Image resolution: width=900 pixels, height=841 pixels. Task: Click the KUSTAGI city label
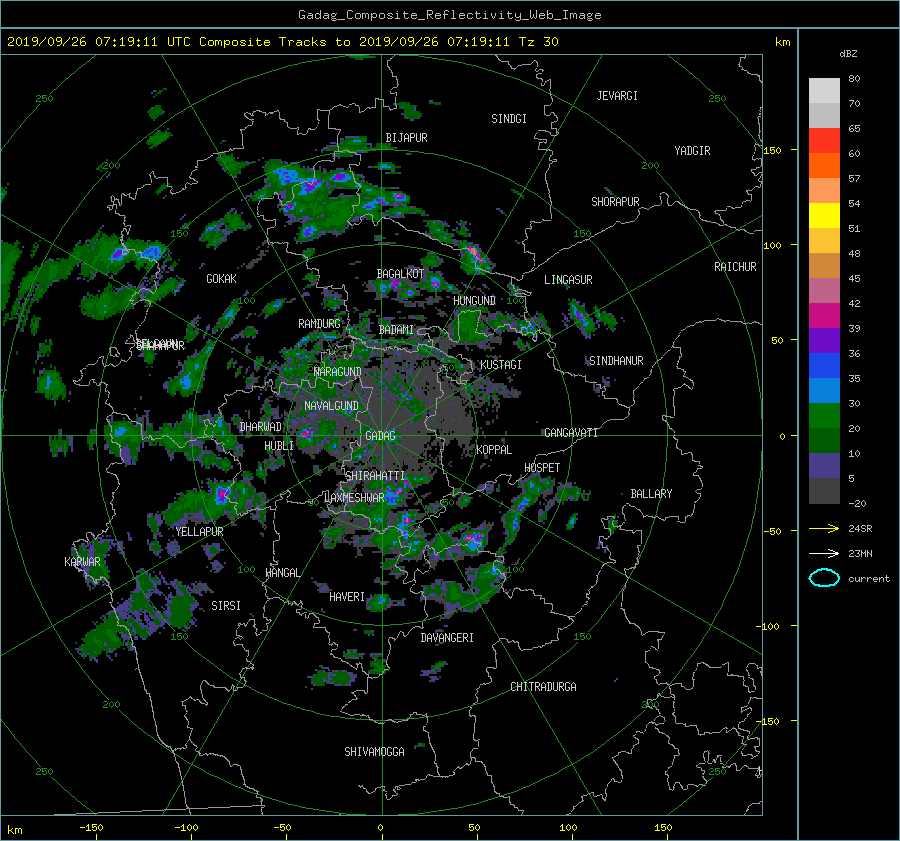[501, 365]
